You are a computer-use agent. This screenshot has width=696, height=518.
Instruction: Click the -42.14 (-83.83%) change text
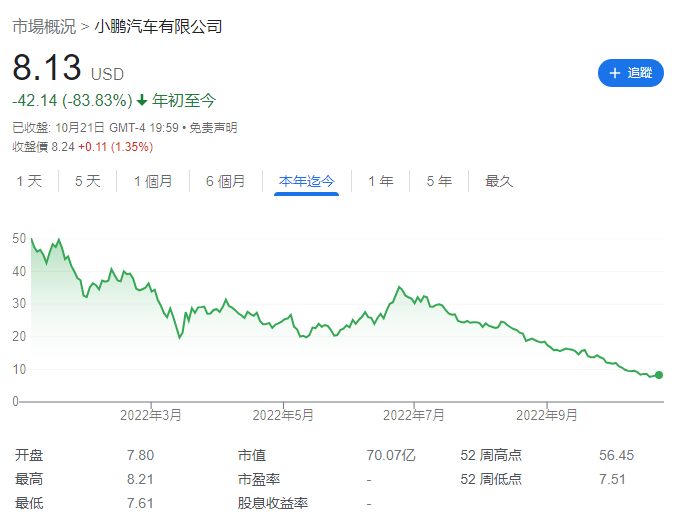(x=72, y=101)
